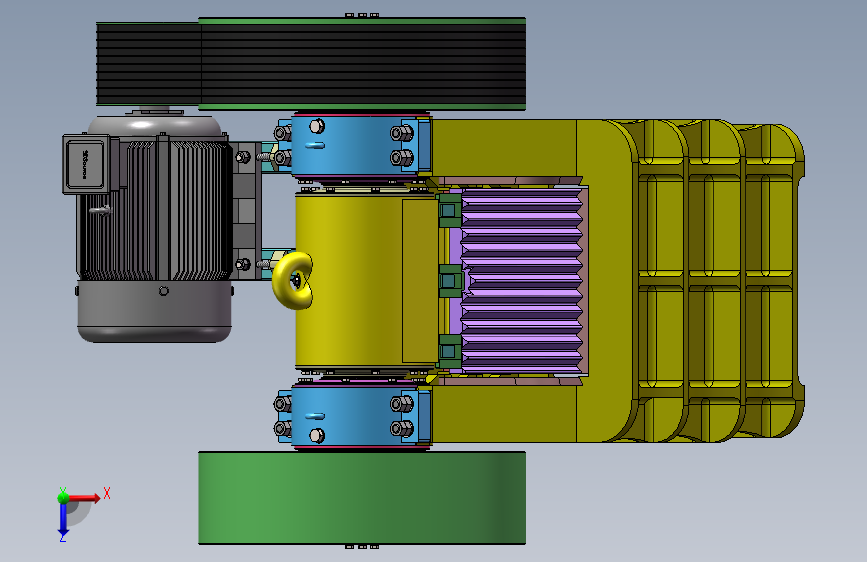Select the smooth green flywheel at the bottom
The image size is (867, 562).
coord(362,498)
